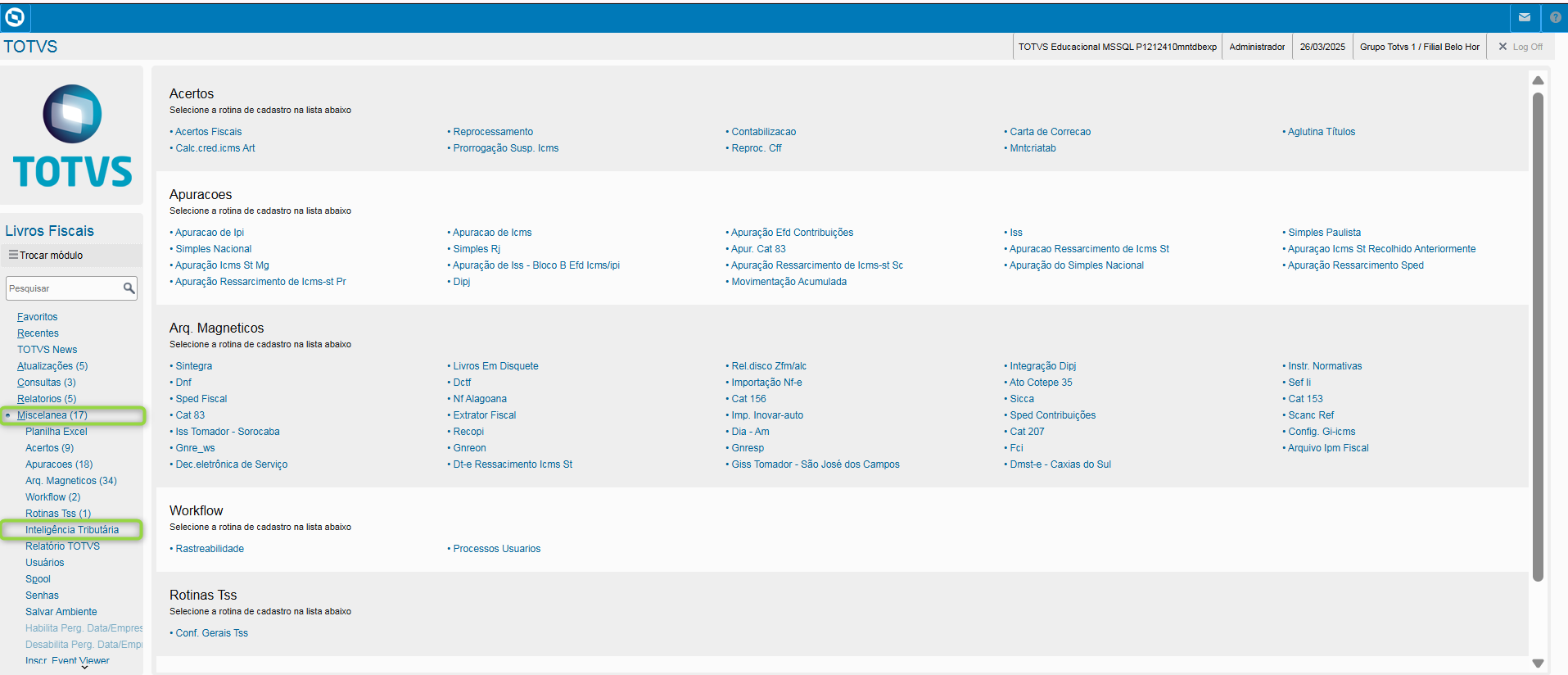Screen dimensions: 1568x675
Task: Open Sped Fiscal routine
Action: click(201, 399)
